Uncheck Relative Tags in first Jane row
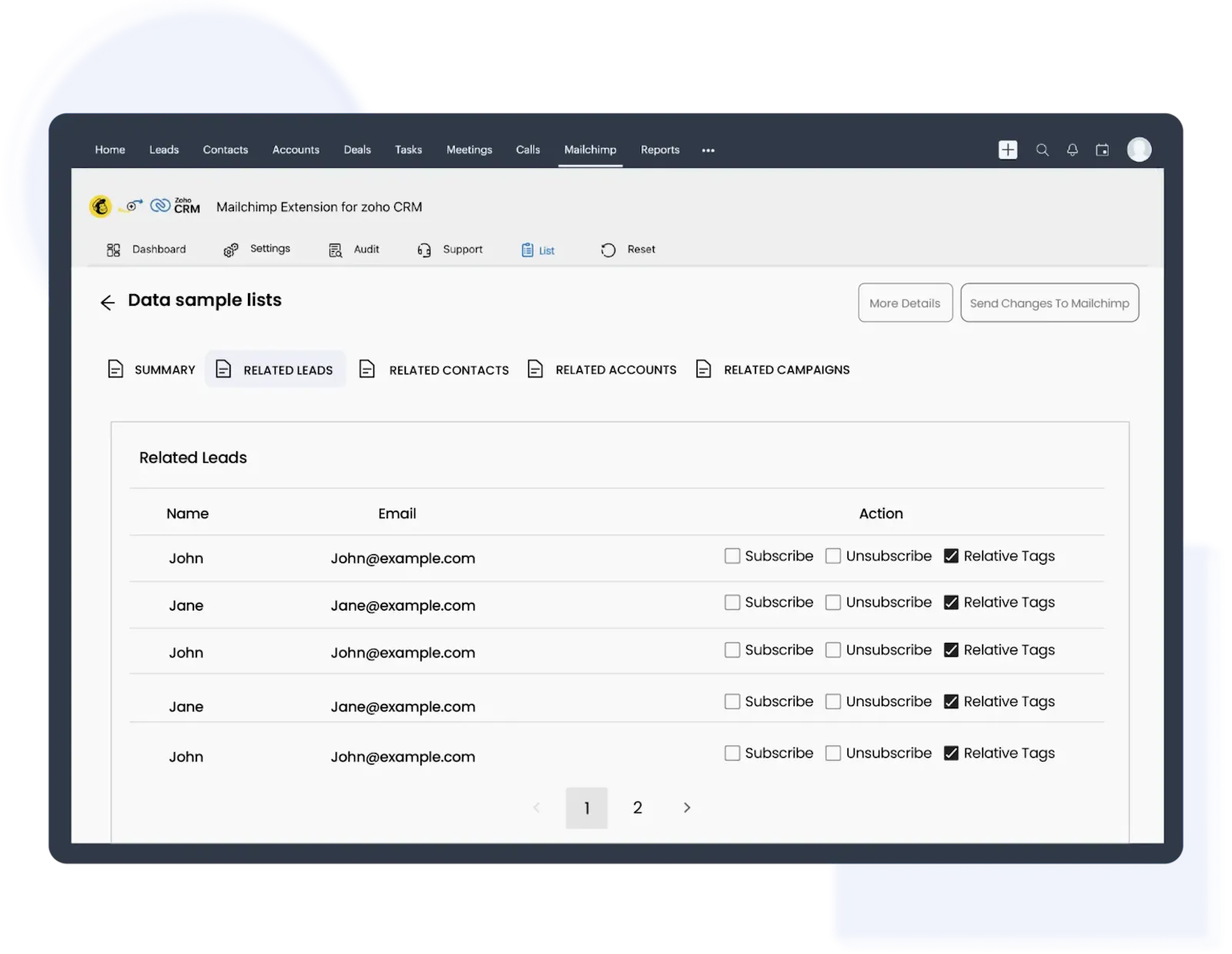 tap(951, 602)
